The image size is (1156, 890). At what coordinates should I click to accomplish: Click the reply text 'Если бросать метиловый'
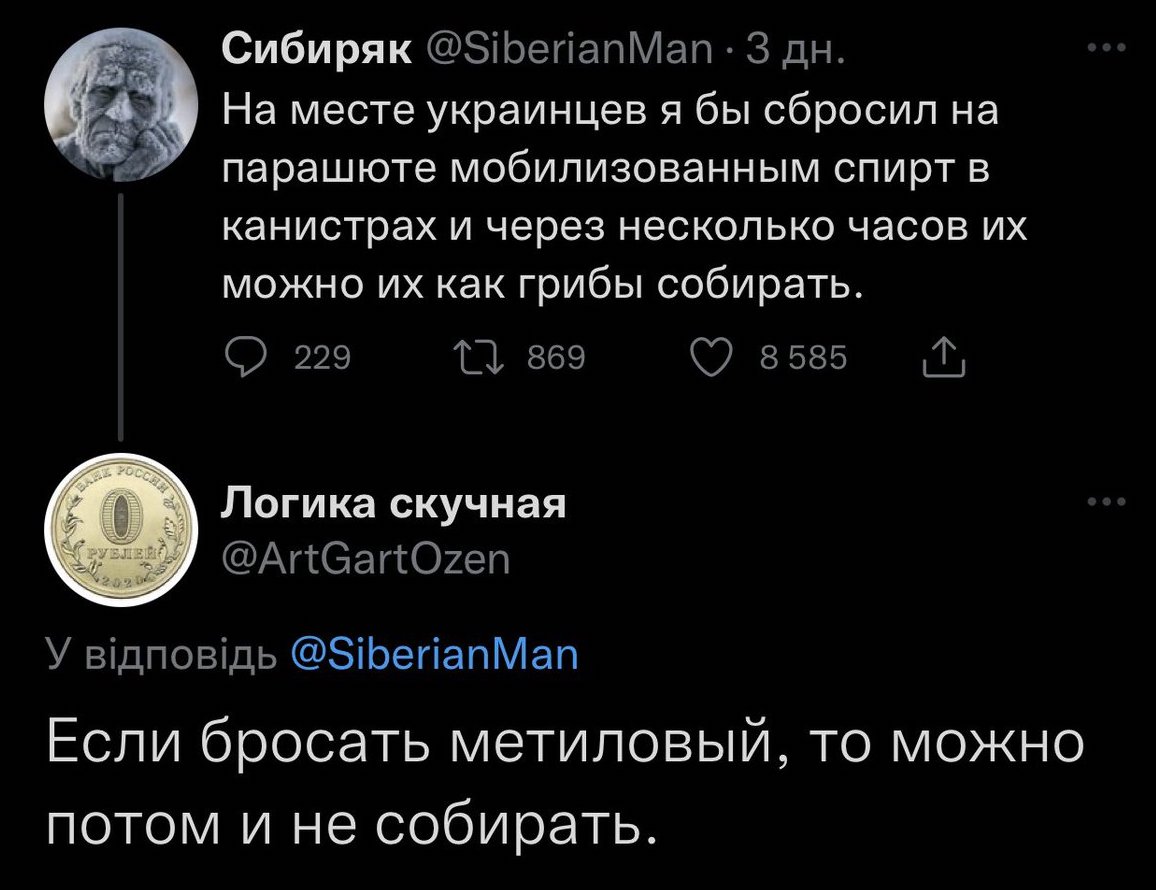click(x=565, y=782)
